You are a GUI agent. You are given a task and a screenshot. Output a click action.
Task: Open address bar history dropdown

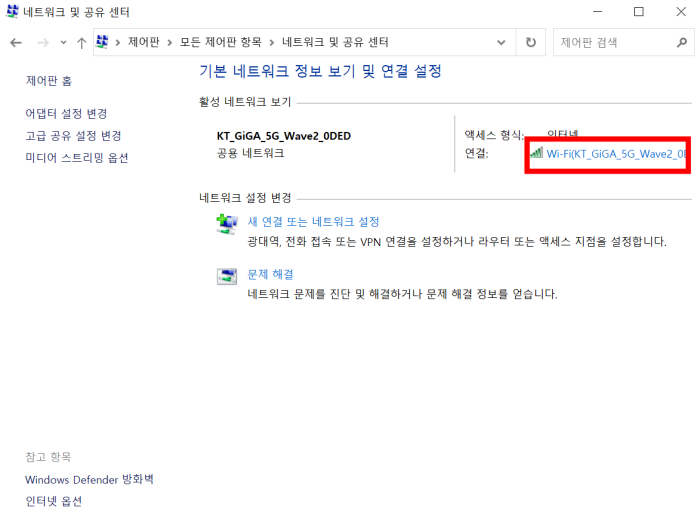coord(501,42)
